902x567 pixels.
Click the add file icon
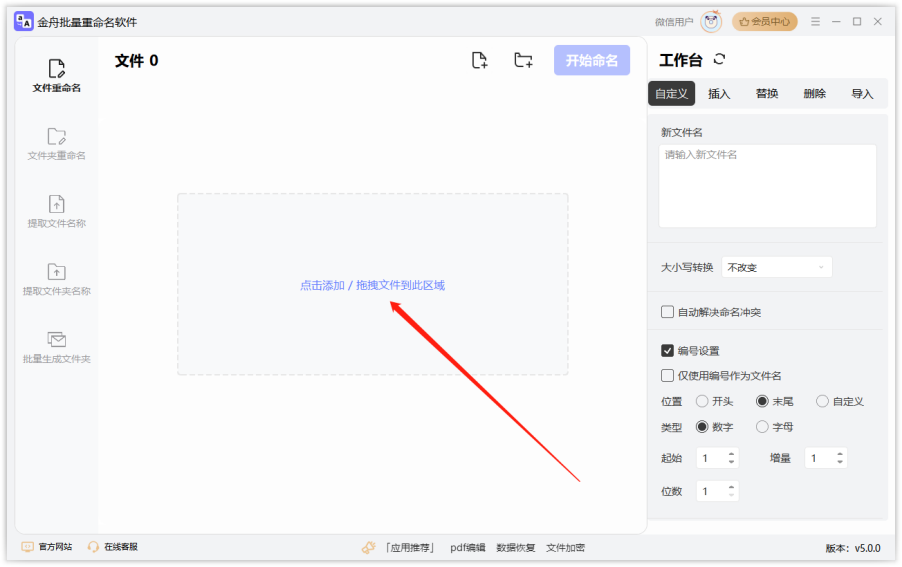click(x=479, y=60)
